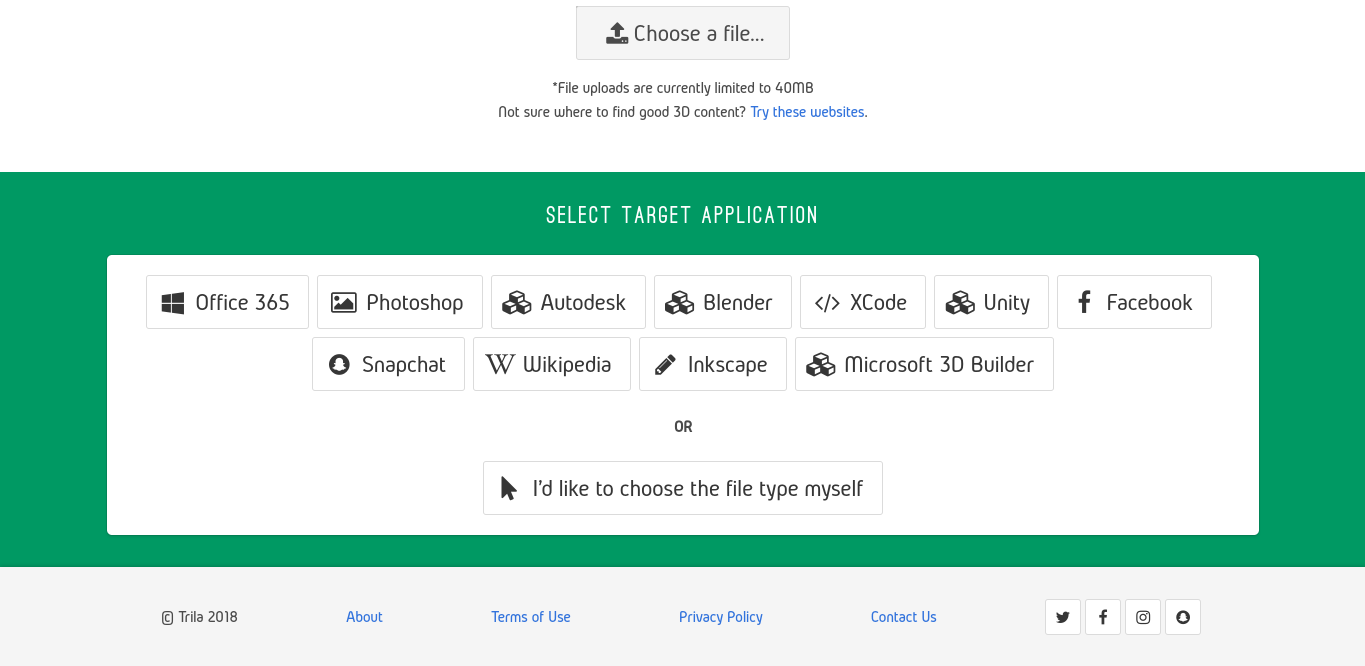1365x666 pixels.
Task: Choose Photoshop as target application
Action: point(400,302)
